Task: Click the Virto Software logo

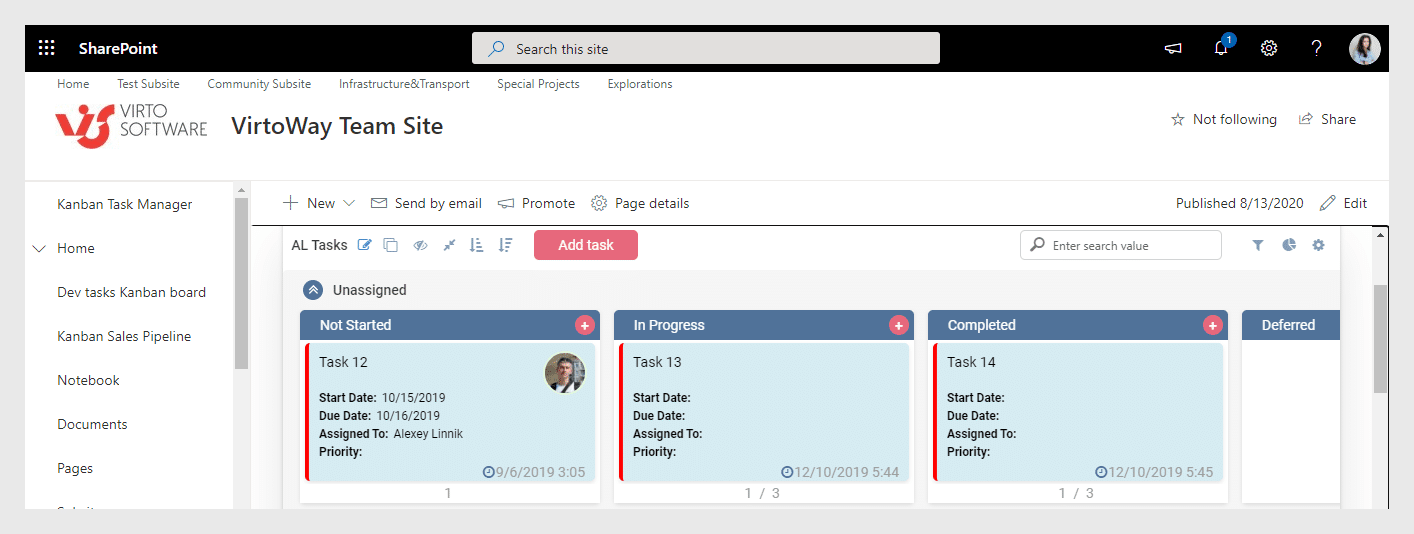Action: (x=131, y=126)
